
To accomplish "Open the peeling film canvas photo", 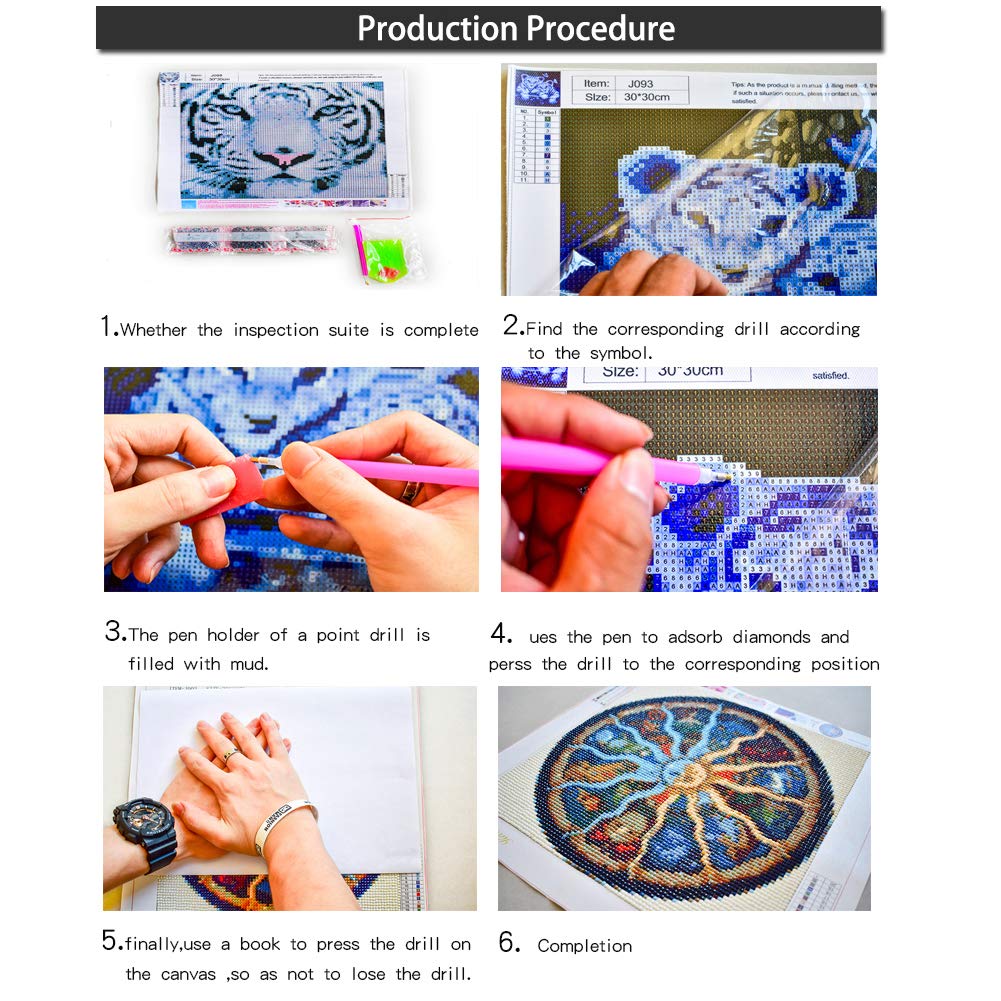I will pyautogui.click(x=689, y=179).
